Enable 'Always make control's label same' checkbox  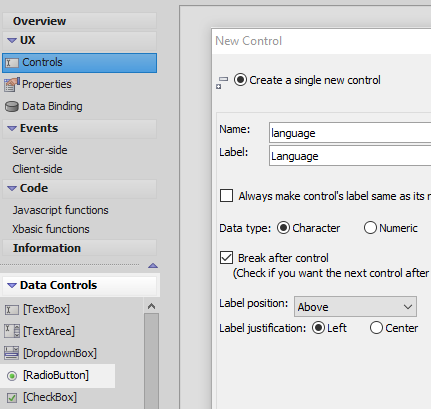pyautogui.click(x=226, y=196)
